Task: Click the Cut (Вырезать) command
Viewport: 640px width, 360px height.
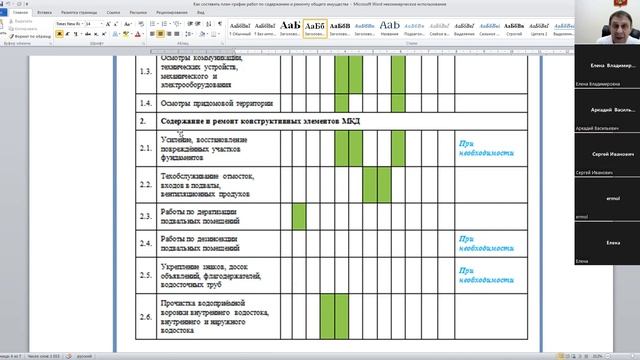Action: click(x=22, y=21)
